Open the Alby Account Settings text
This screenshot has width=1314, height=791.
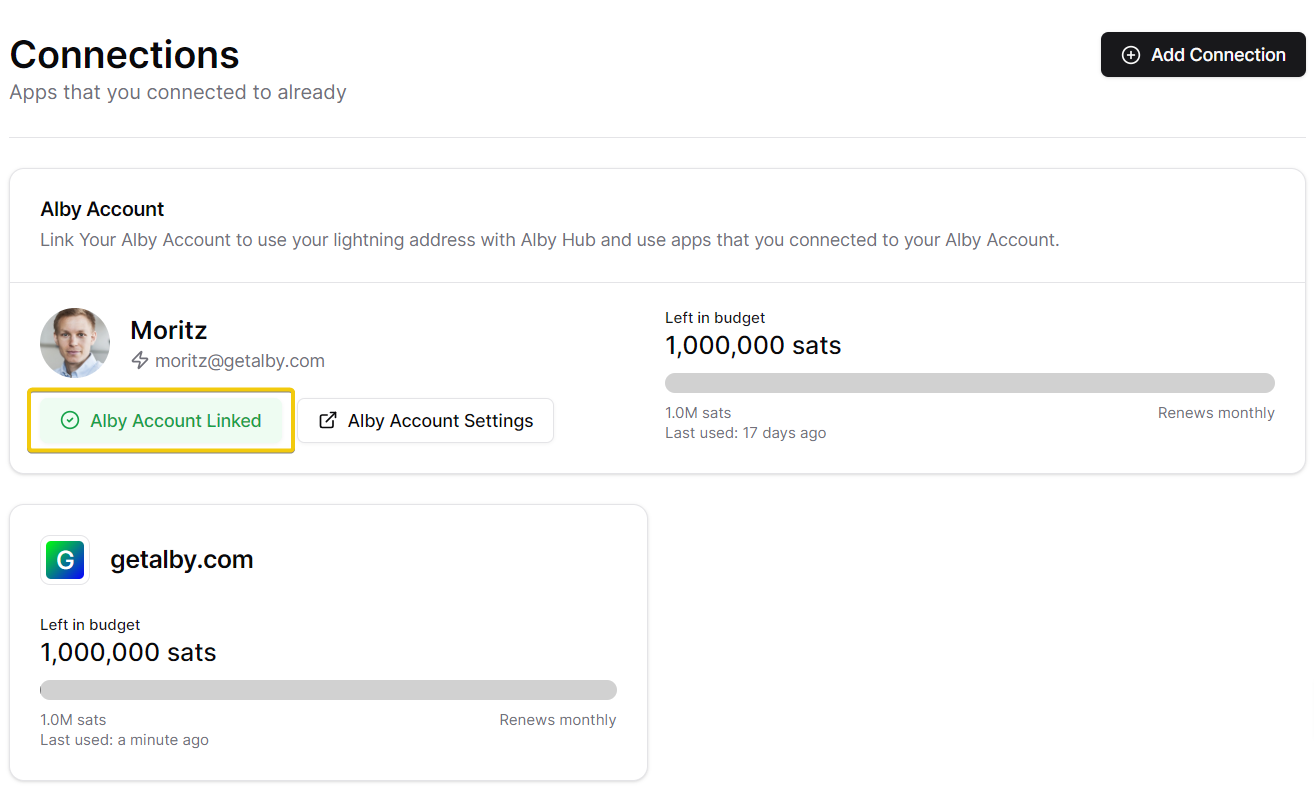click(x=440, y=421)
